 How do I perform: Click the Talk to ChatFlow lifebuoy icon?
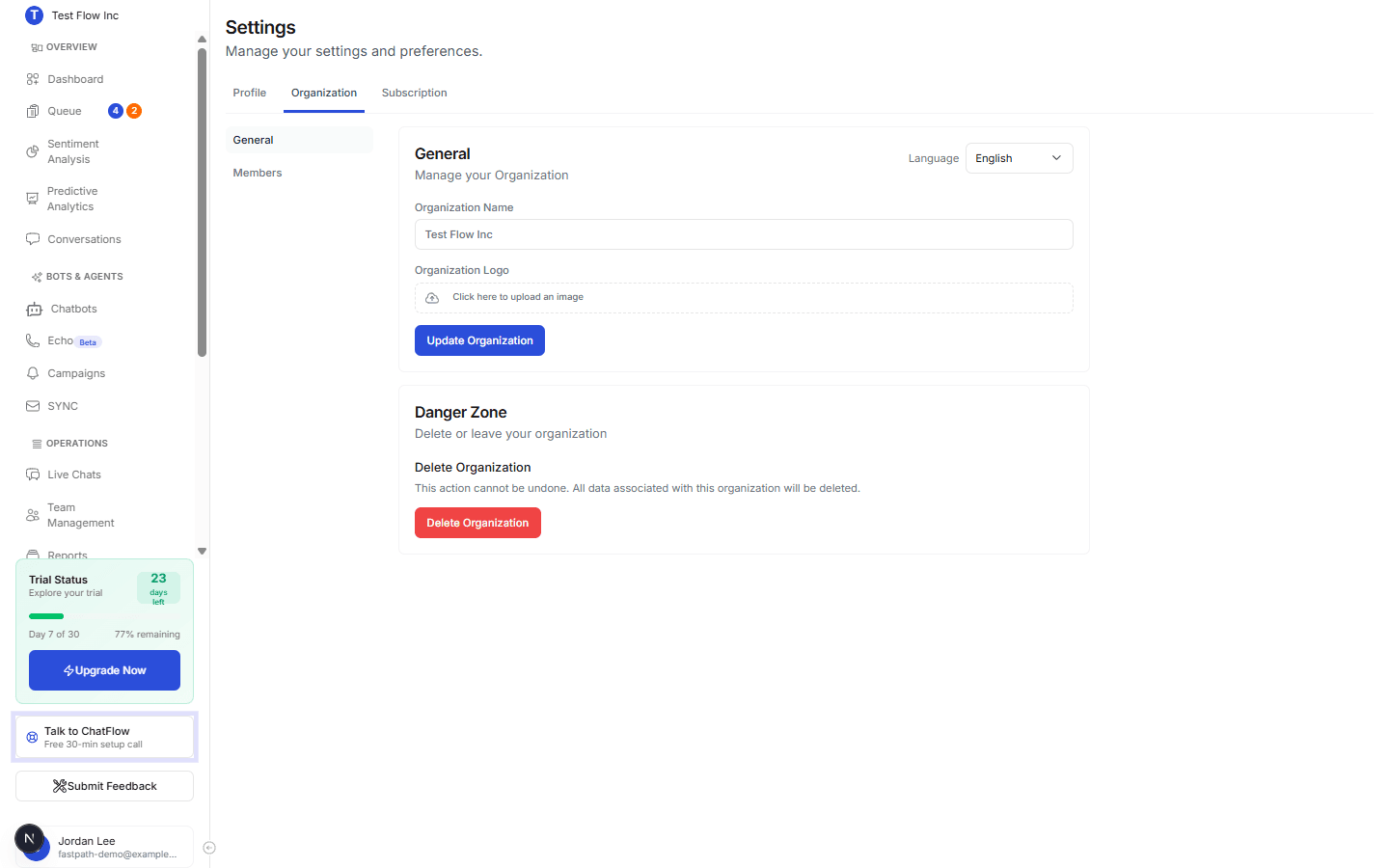click(32, 737)
